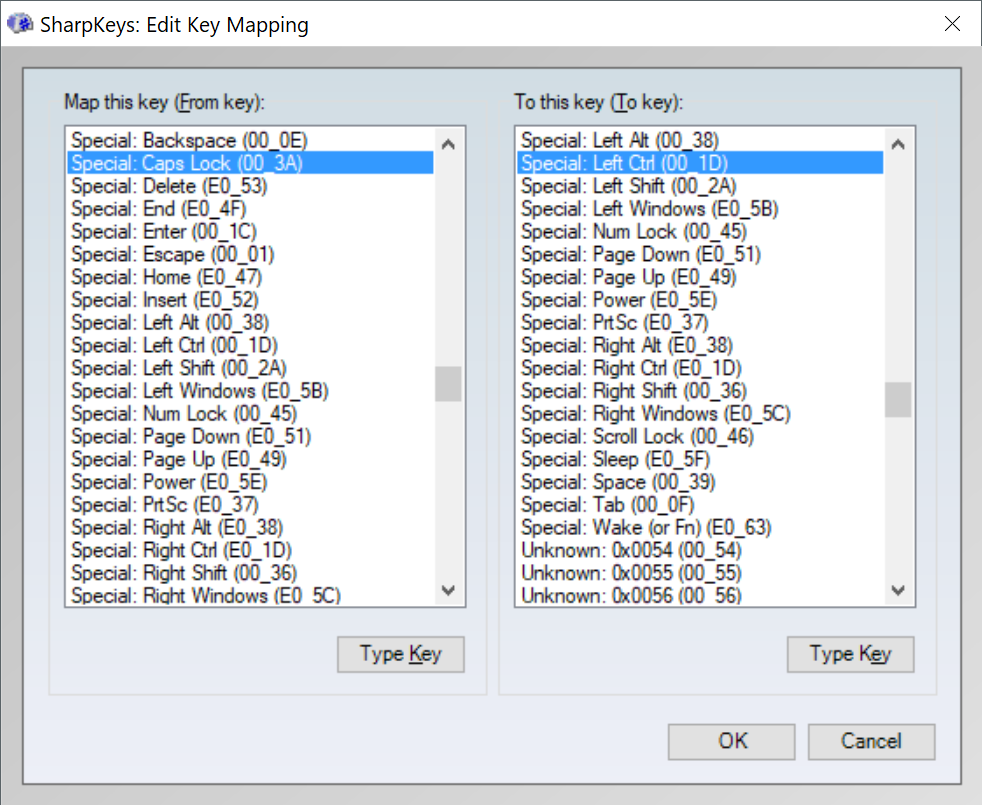Select PrtSc (E0_37) in To key list
The image size is (982, 805).
click(x=700, y=322)
